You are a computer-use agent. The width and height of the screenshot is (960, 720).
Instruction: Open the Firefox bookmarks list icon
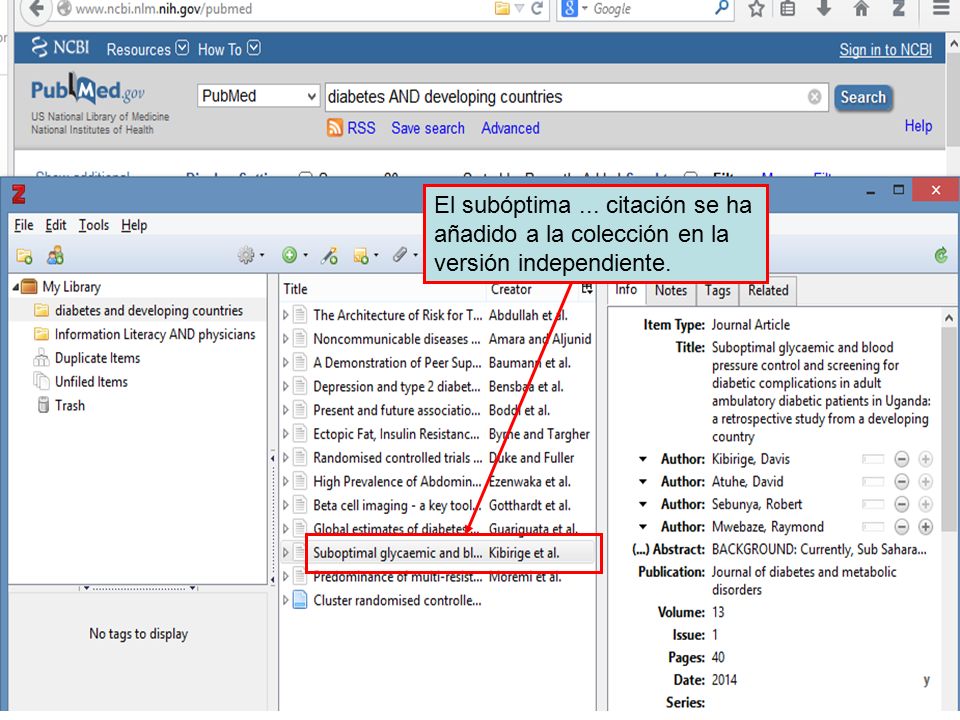tap(788, 9)
